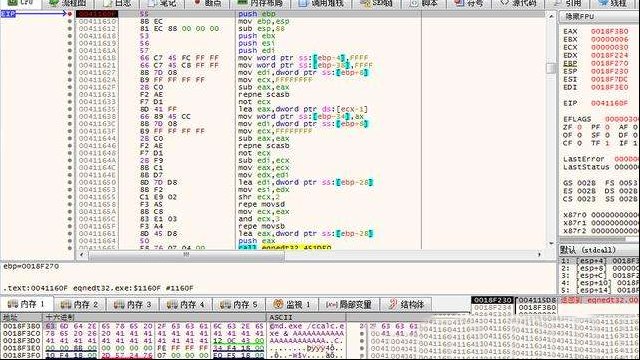Image resolution: width=640 pixels, height=360 pixels.
Task: Open the 内存布局 memory map tab
Action: coord(260,3)
